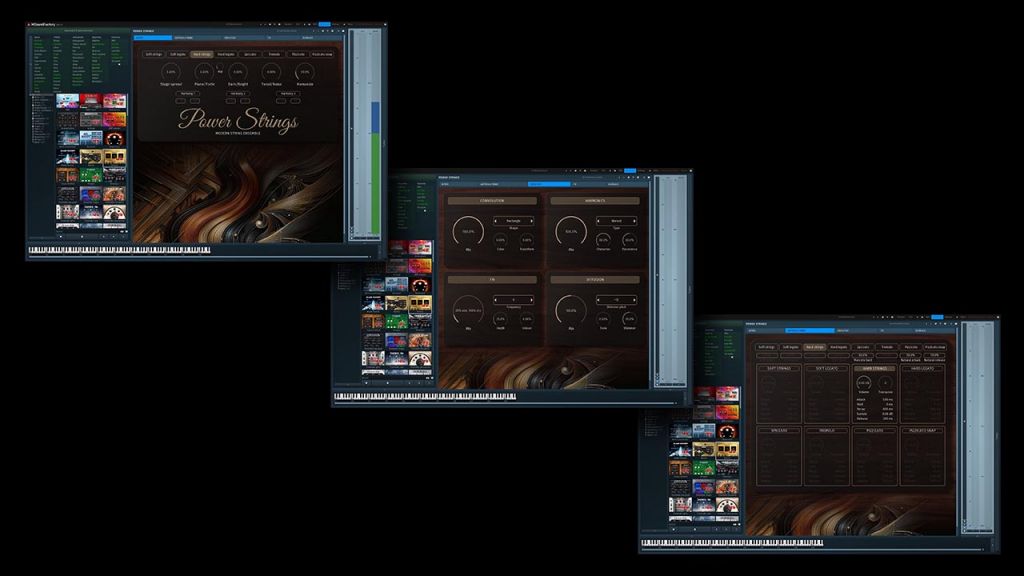This screenshot has width=1024, height=576.
Task: Click the SOFT STRINGS panel header
Action: coord(779,368)
